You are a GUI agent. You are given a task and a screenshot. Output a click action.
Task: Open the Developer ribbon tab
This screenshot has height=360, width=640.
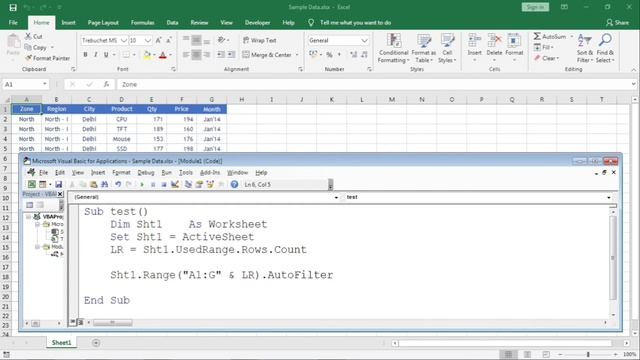257,23
